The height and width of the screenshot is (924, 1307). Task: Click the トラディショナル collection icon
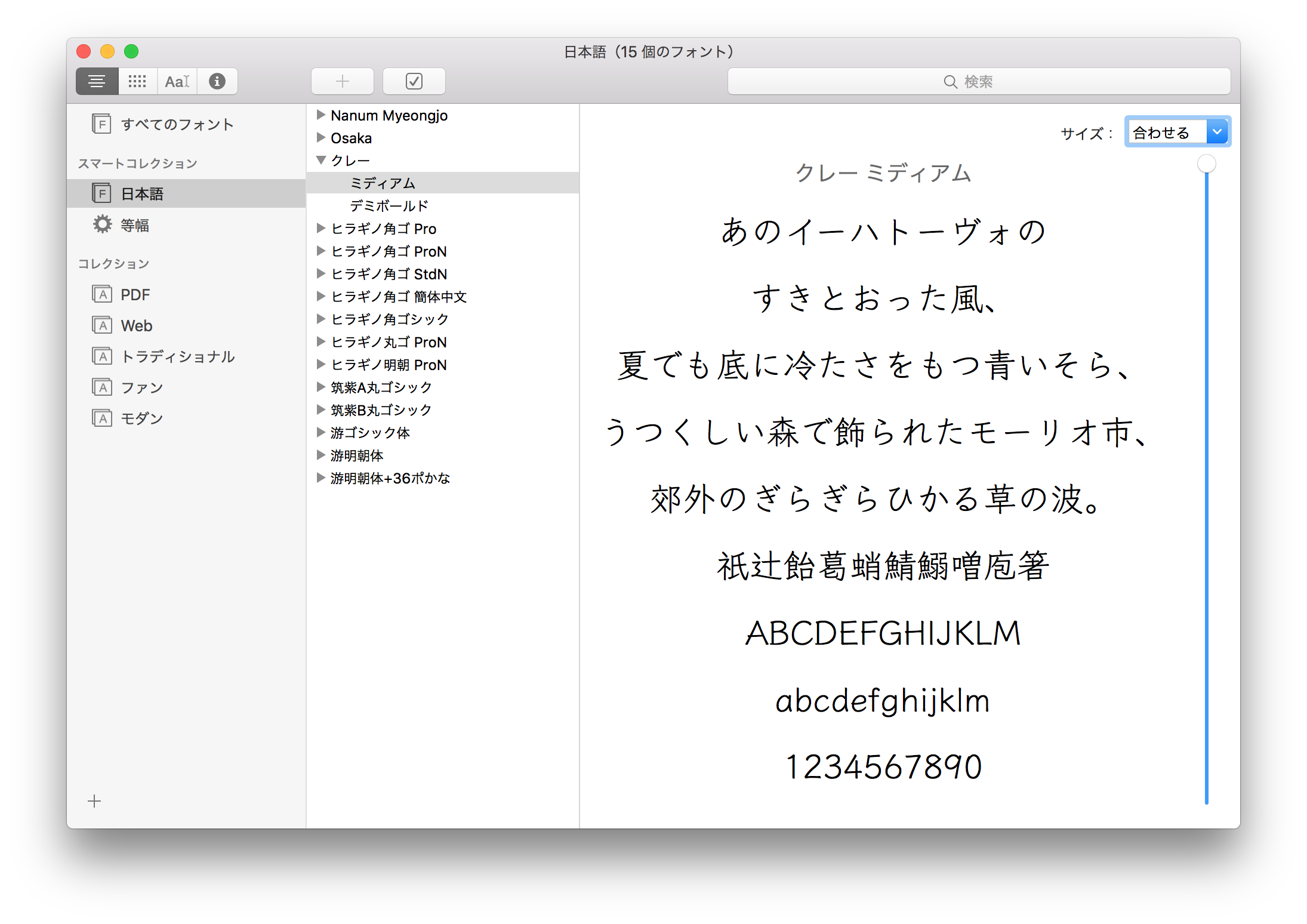point(102,356)
